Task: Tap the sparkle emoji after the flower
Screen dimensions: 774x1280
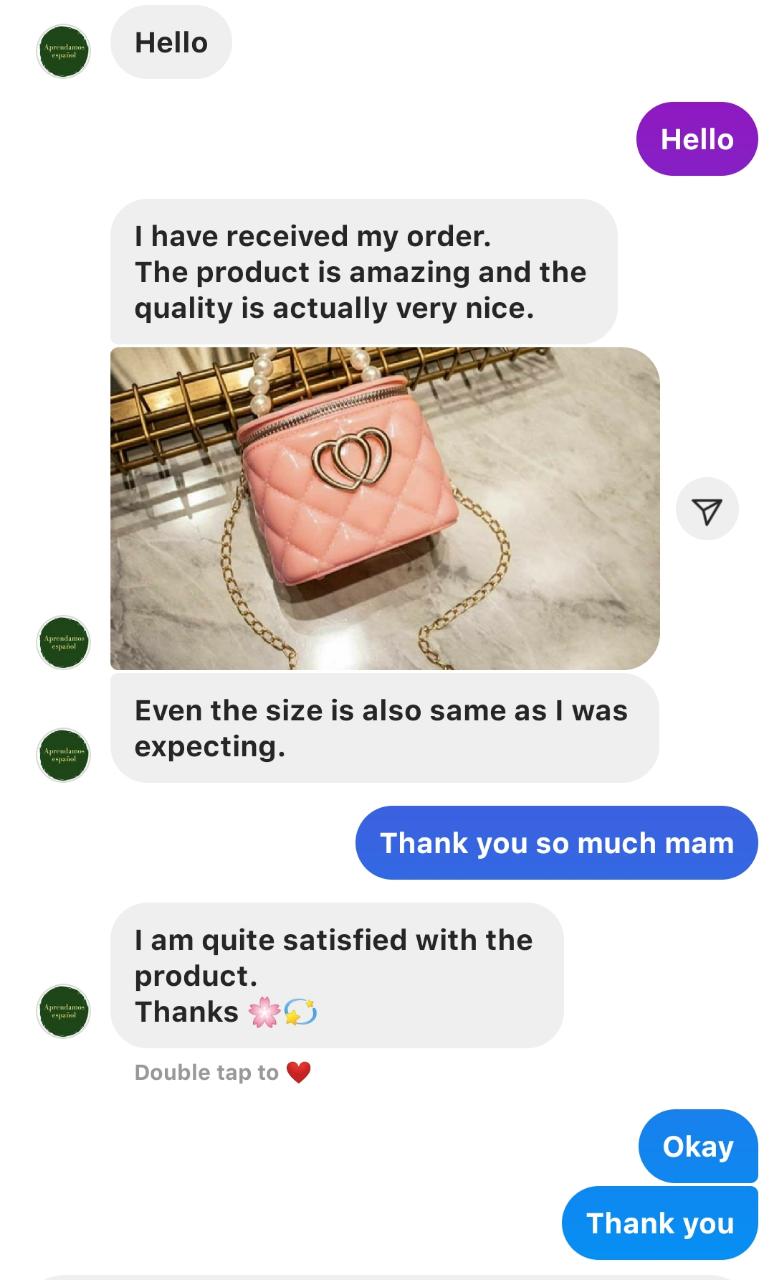Action: (x=301, y=1012)
